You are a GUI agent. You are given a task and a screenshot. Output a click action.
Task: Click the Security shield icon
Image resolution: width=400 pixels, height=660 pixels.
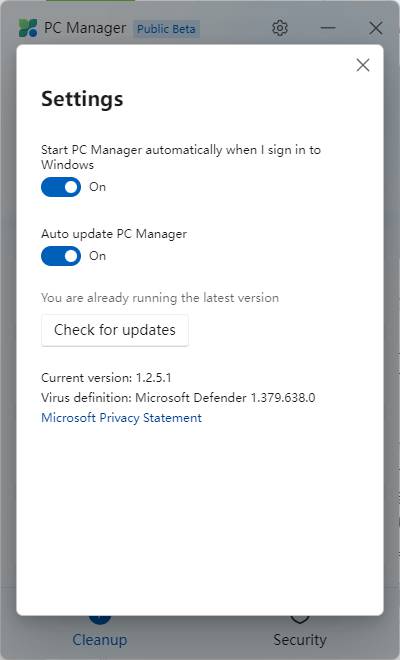pyautogui.click(x=300, y=619)
